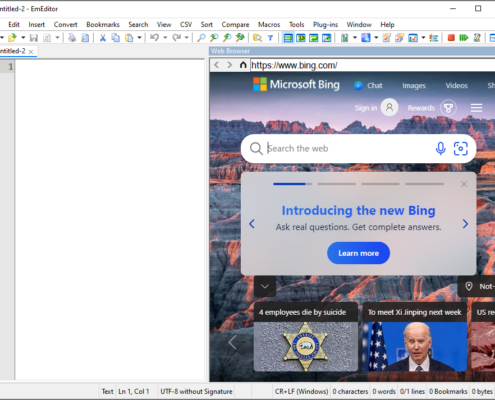Toggle Wrap by Window mode
This screenshot has height=400, width=495.
click(314, 38)
